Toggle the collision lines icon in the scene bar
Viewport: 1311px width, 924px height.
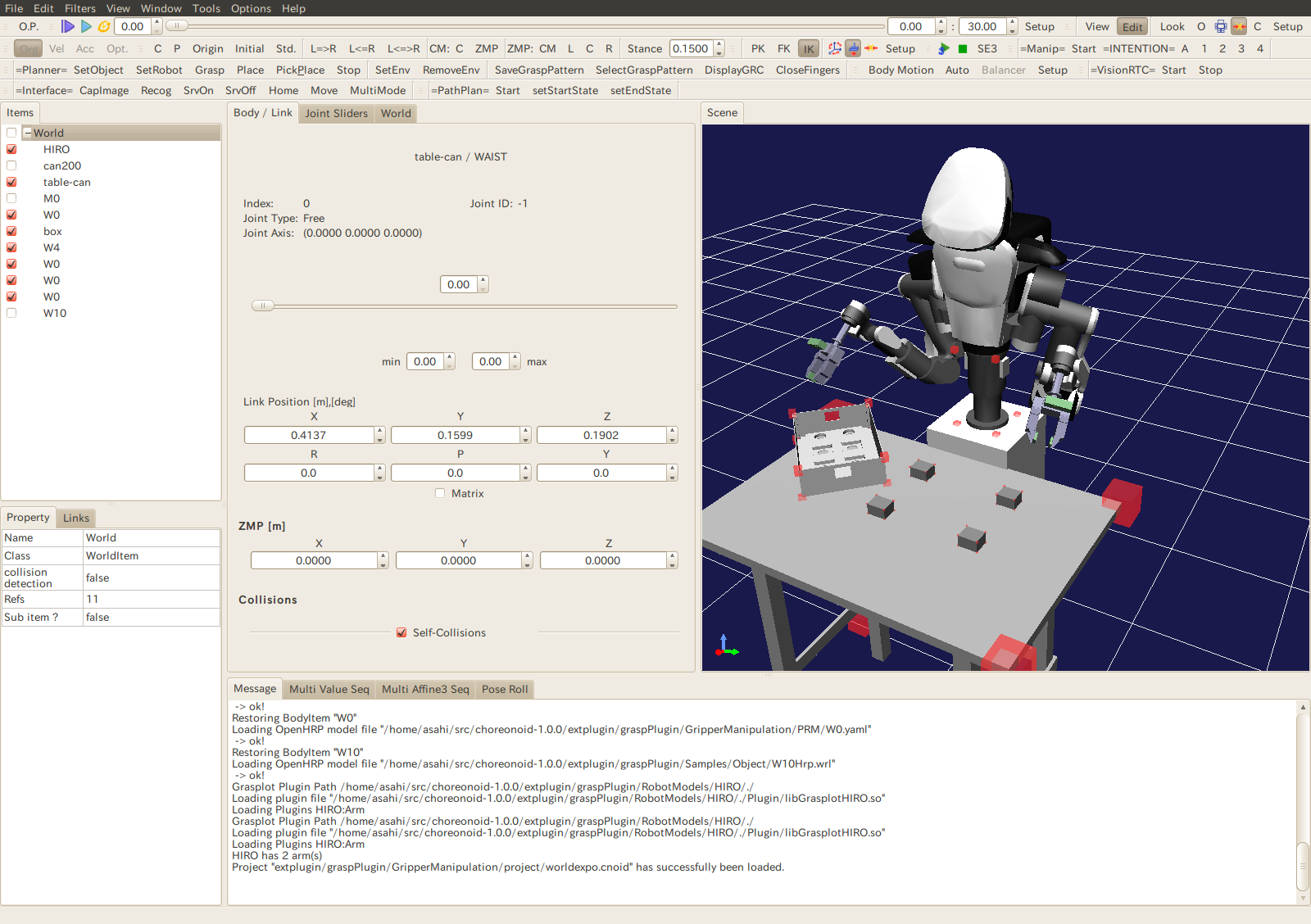tap(1239, 26)
